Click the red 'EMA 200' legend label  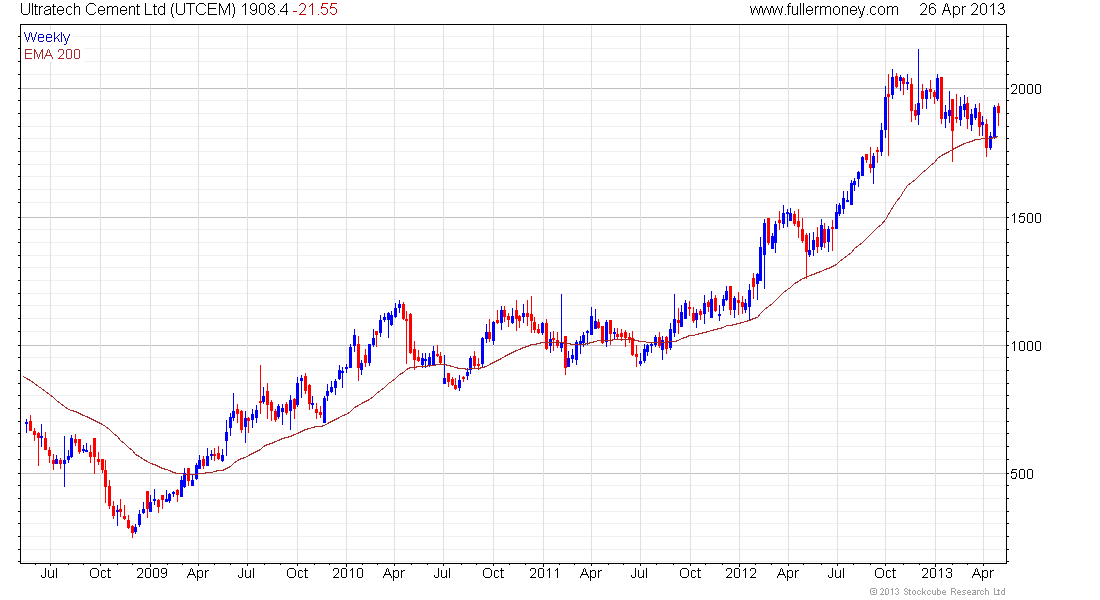click(x=52, y=55)
